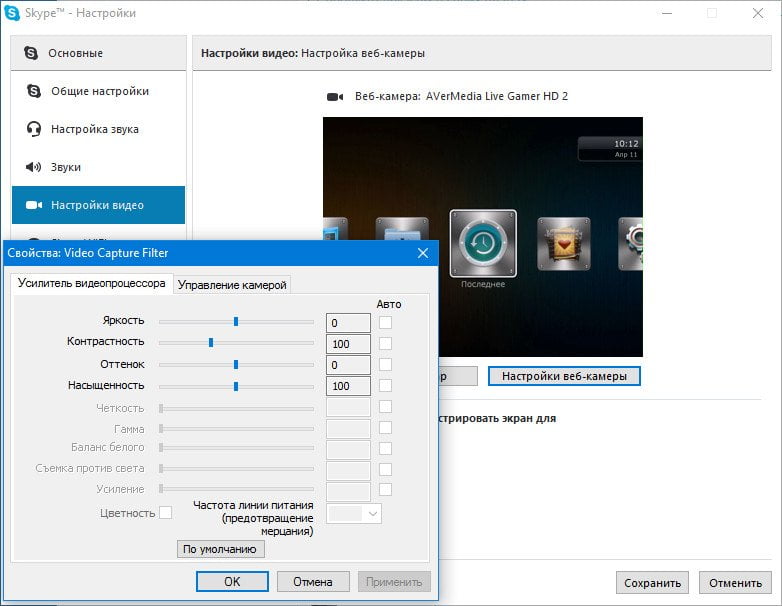Enable Авто checkbox for Яркость
This screenshot has height=606, width=782.
click(385, 323)
